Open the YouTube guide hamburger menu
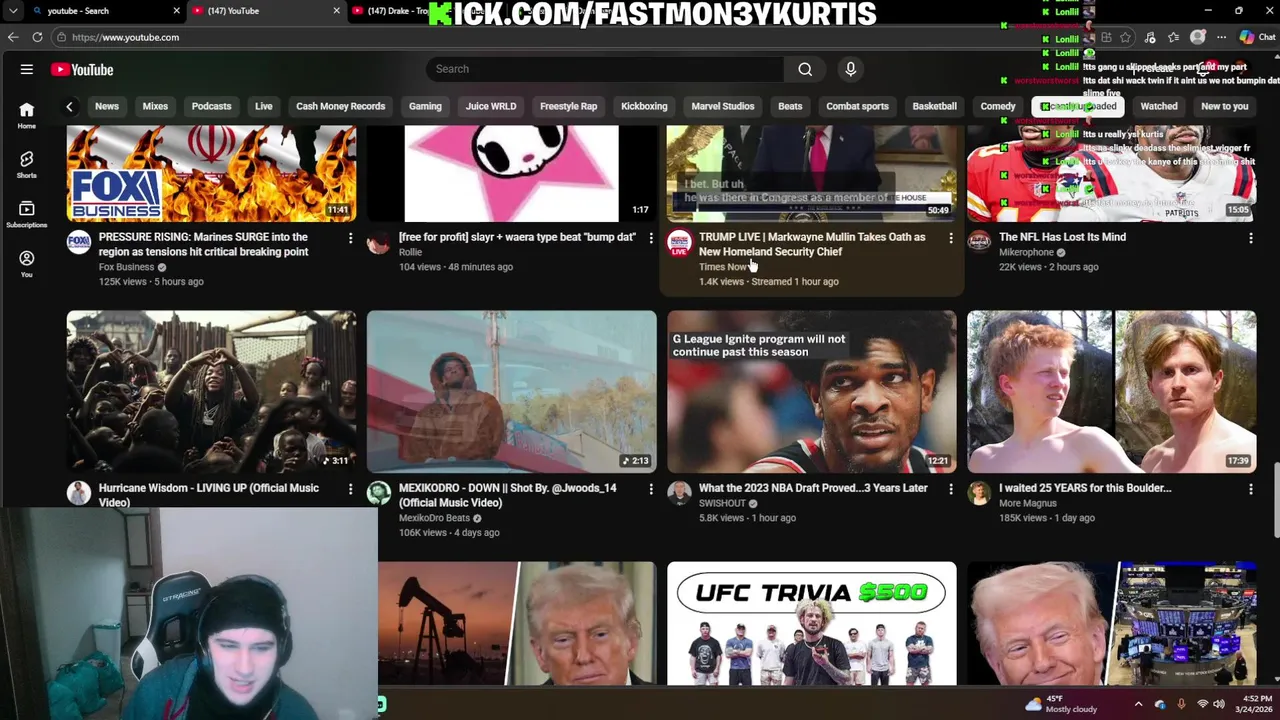This screenshot has width=1280, height=720. point(27,70)
